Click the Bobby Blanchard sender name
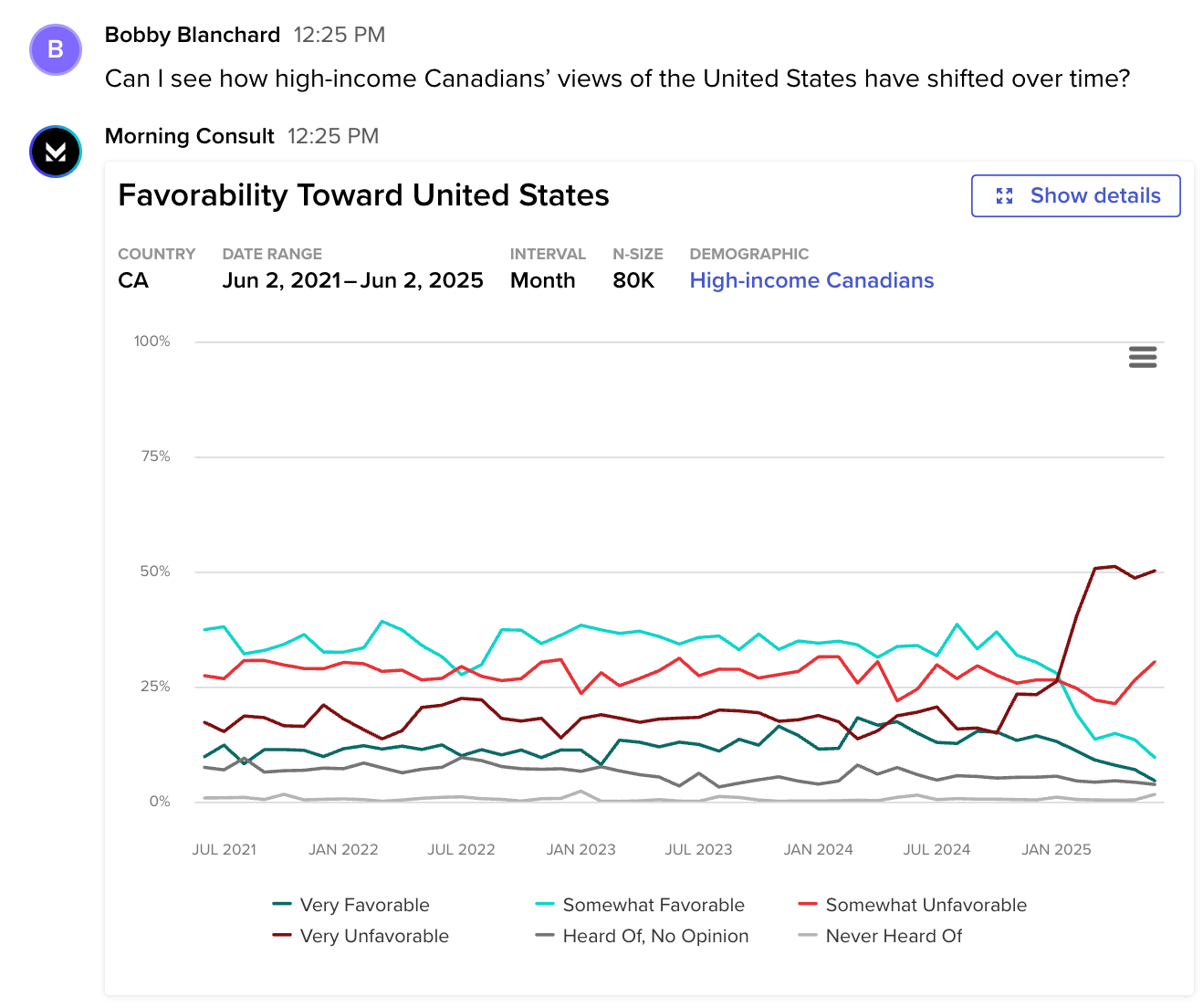 (193, 35)
